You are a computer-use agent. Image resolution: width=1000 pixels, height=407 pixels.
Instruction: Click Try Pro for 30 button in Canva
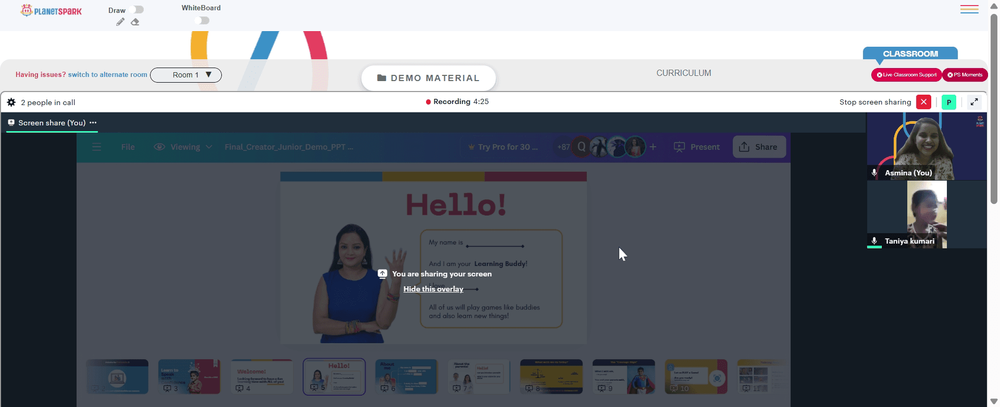coord(504,147)
